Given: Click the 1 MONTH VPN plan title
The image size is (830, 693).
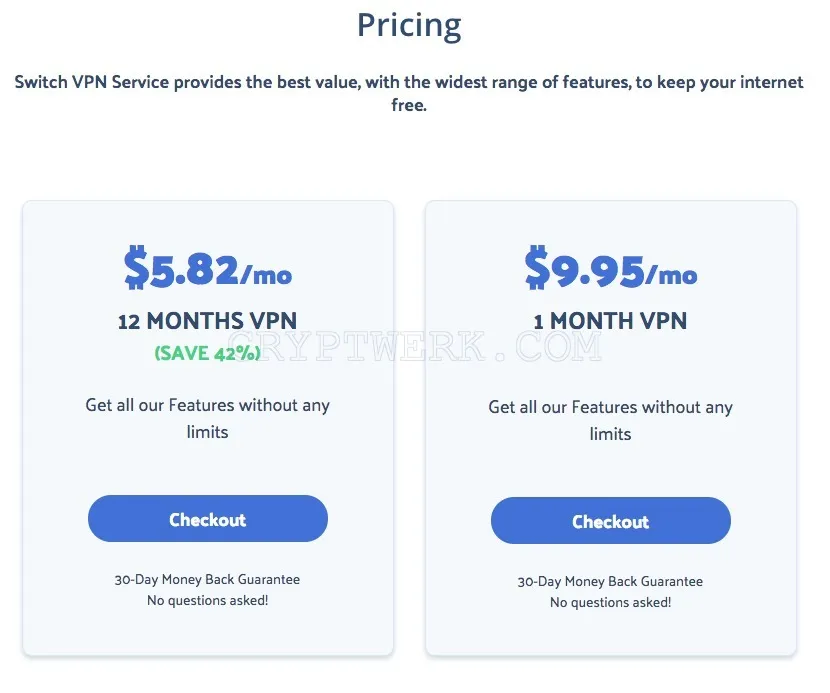Looking at the screenshot, I should (x=610, y=321).
